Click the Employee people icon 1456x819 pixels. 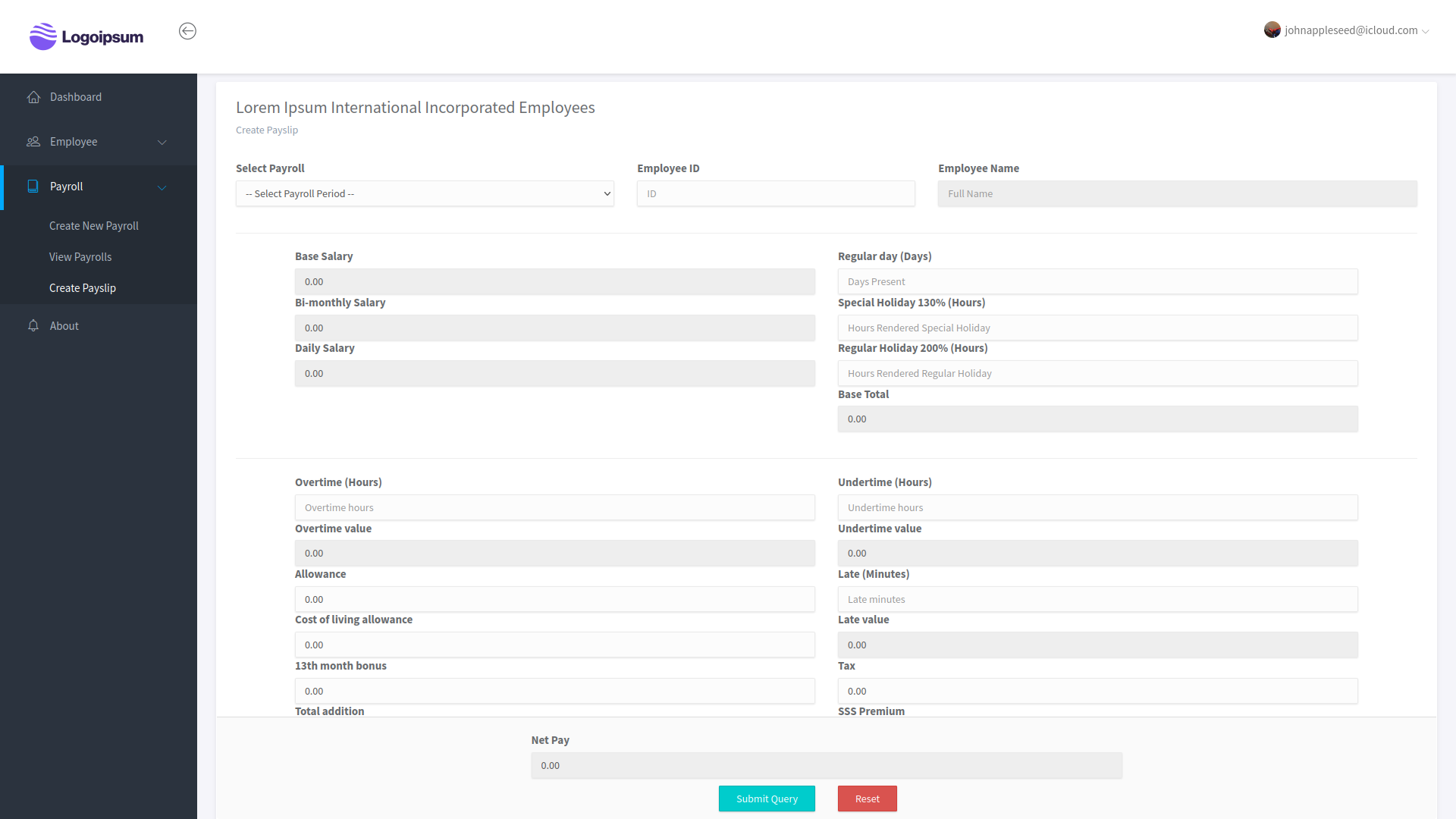(x=33, y=142)
